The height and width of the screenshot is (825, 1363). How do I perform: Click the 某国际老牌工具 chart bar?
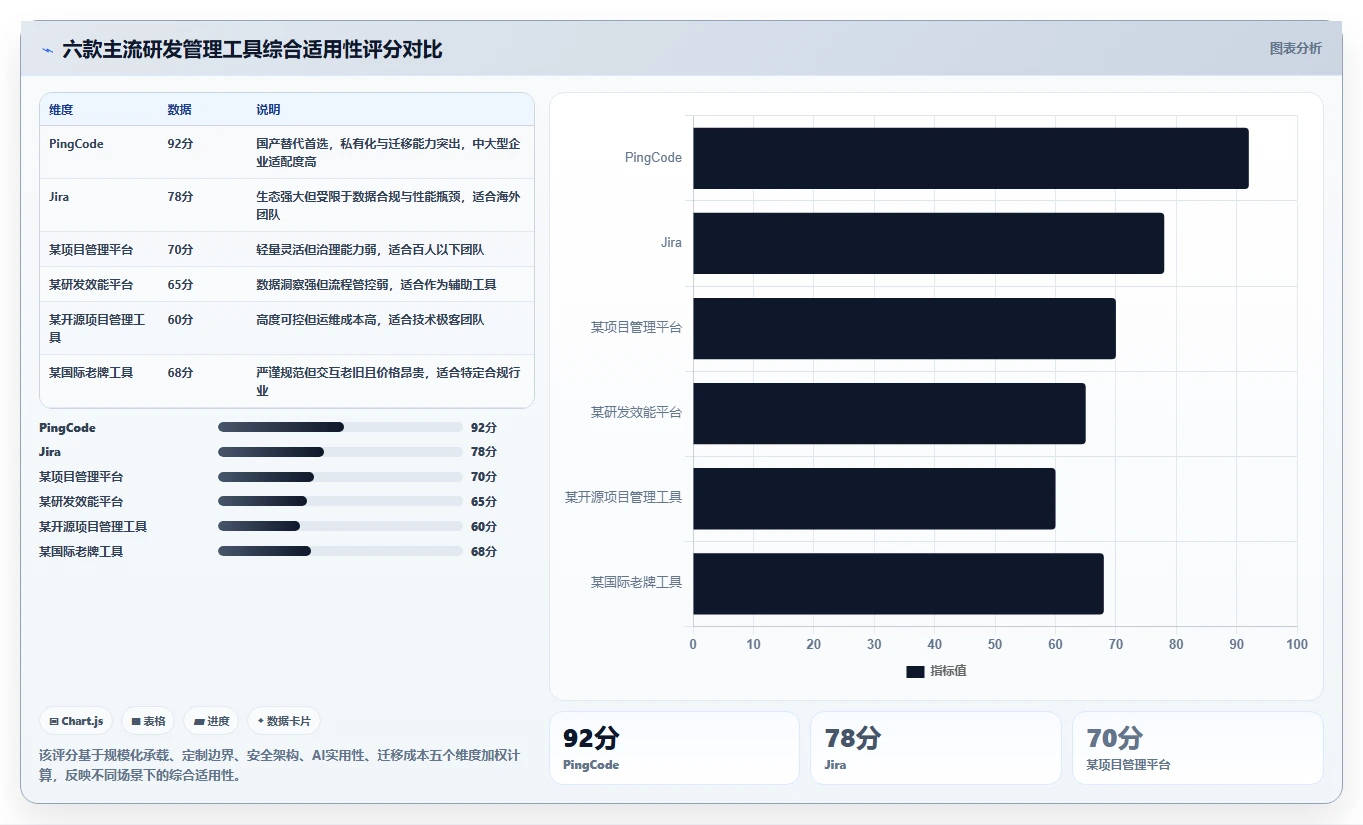[899, 583]
